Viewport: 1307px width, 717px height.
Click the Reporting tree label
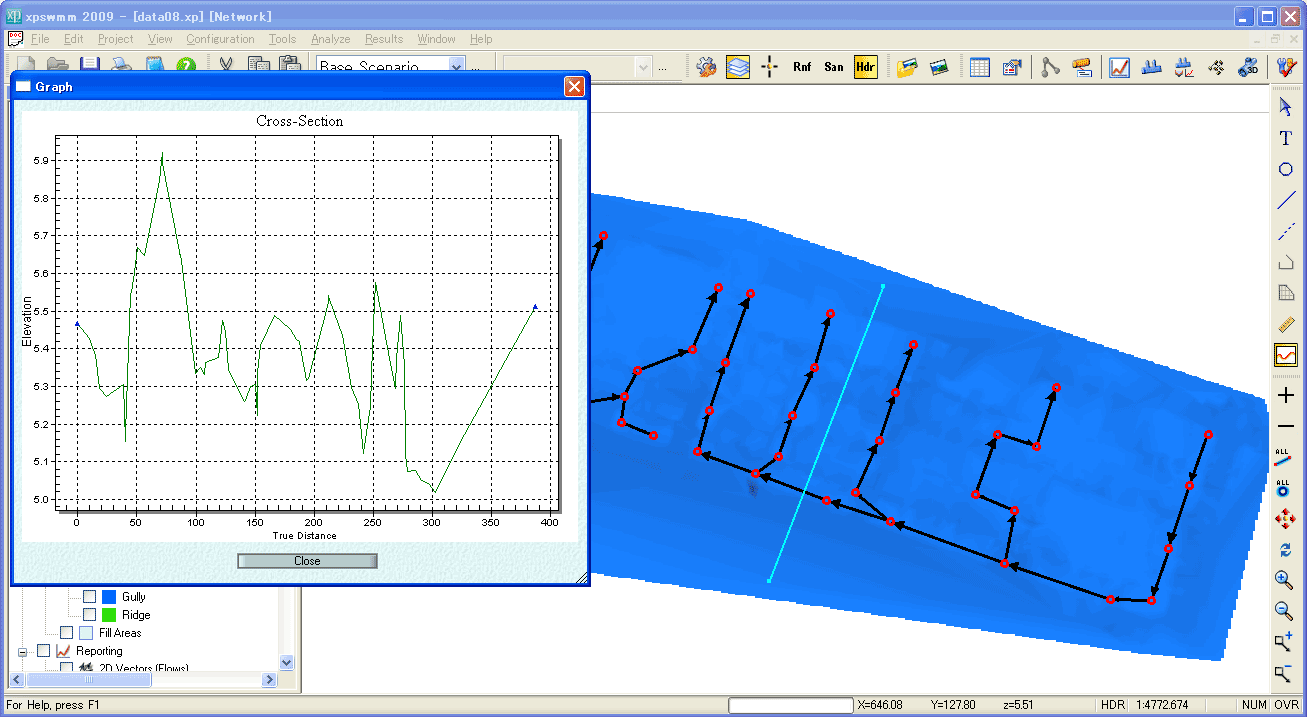(99, 651)
